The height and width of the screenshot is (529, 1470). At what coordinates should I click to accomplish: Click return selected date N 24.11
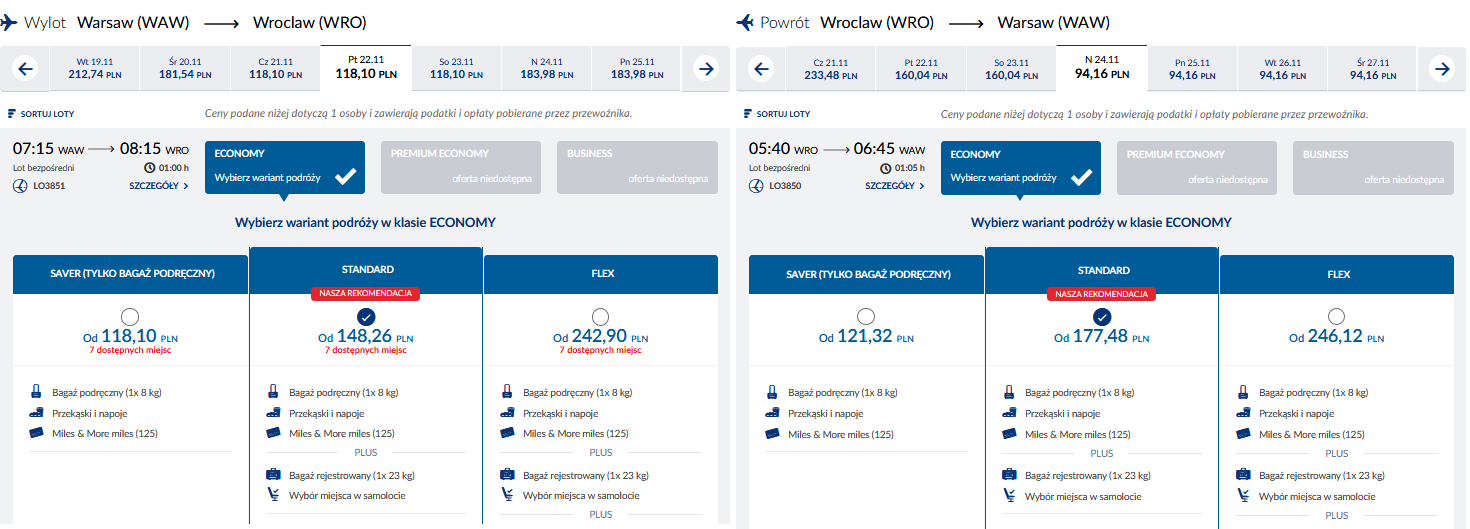(x=1102, y=67)
